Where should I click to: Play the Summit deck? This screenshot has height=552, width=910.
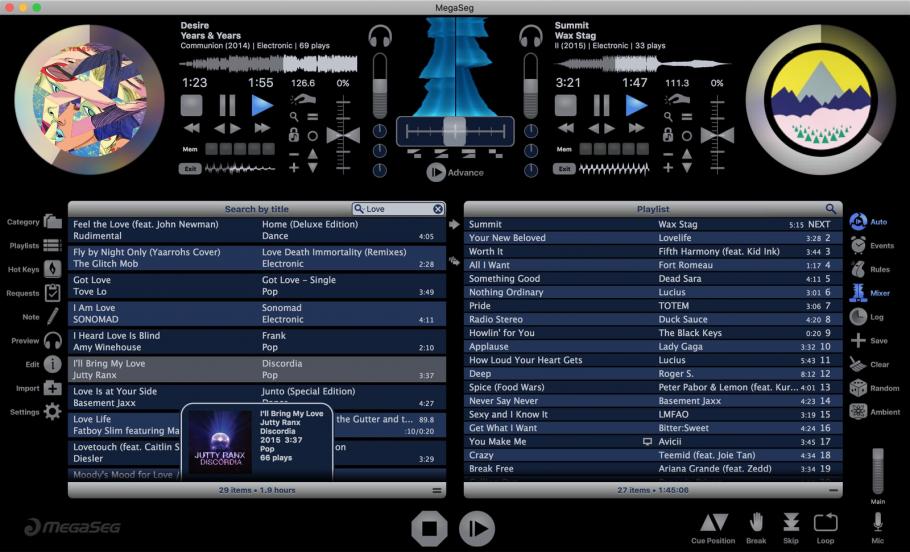coord(636,106)
